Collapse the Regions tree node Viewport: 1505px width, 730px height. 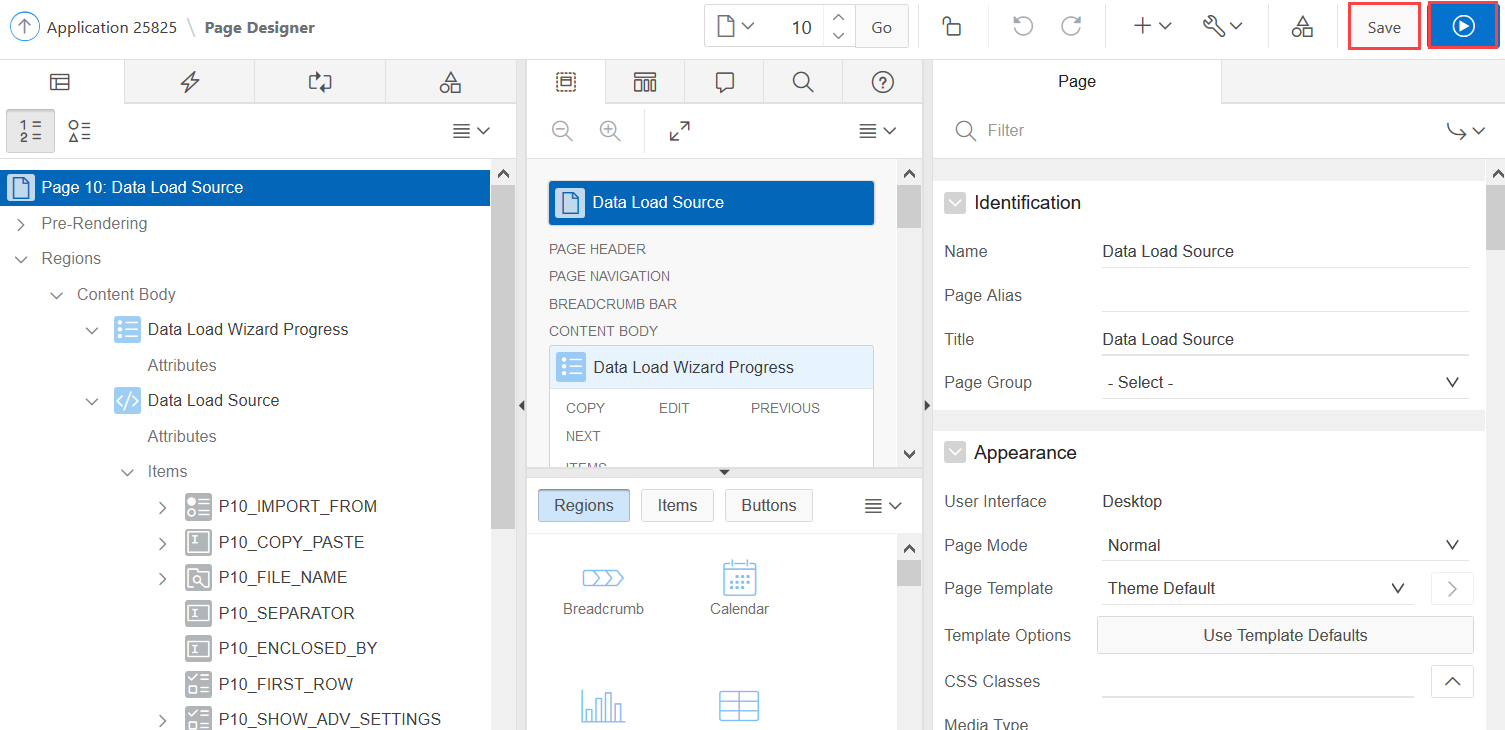pyautogui.click(x=21, y=259)
